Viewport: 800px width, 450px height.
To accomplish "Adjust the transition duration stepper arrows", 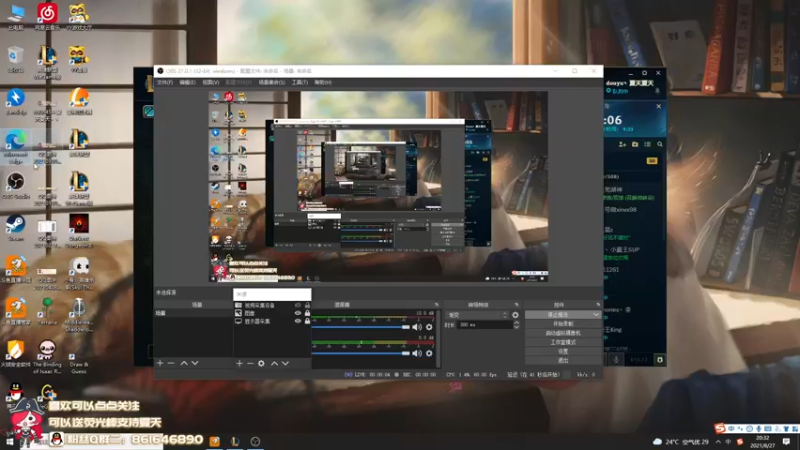I will pyautogui.click(x=516, y=324).
